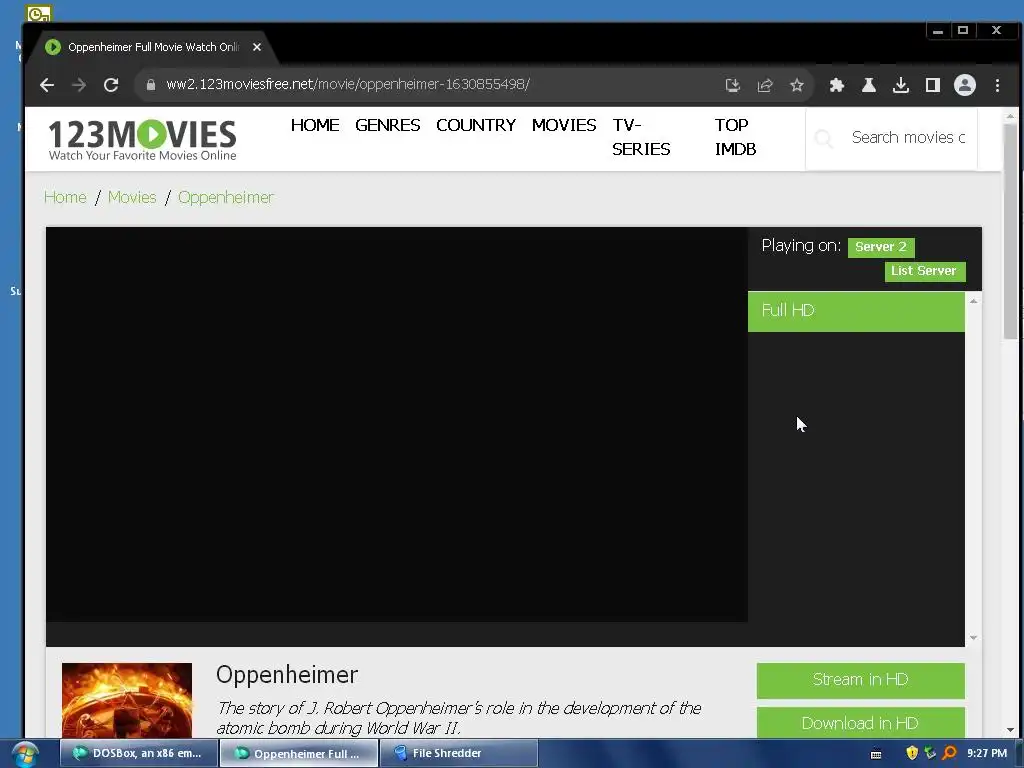1024x768 pixels.
Task: Open the Oppenheimer poster thumbnail
Action: [x=127, y=700]
